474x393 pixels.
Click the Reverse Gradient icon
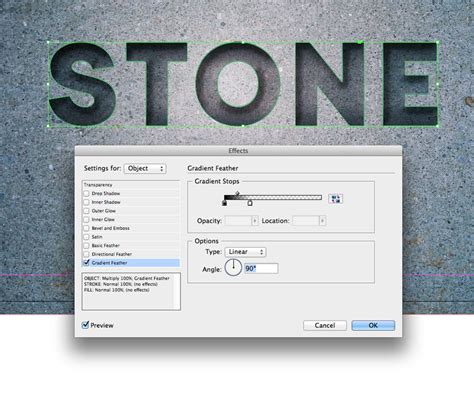[x=335, y=199]
